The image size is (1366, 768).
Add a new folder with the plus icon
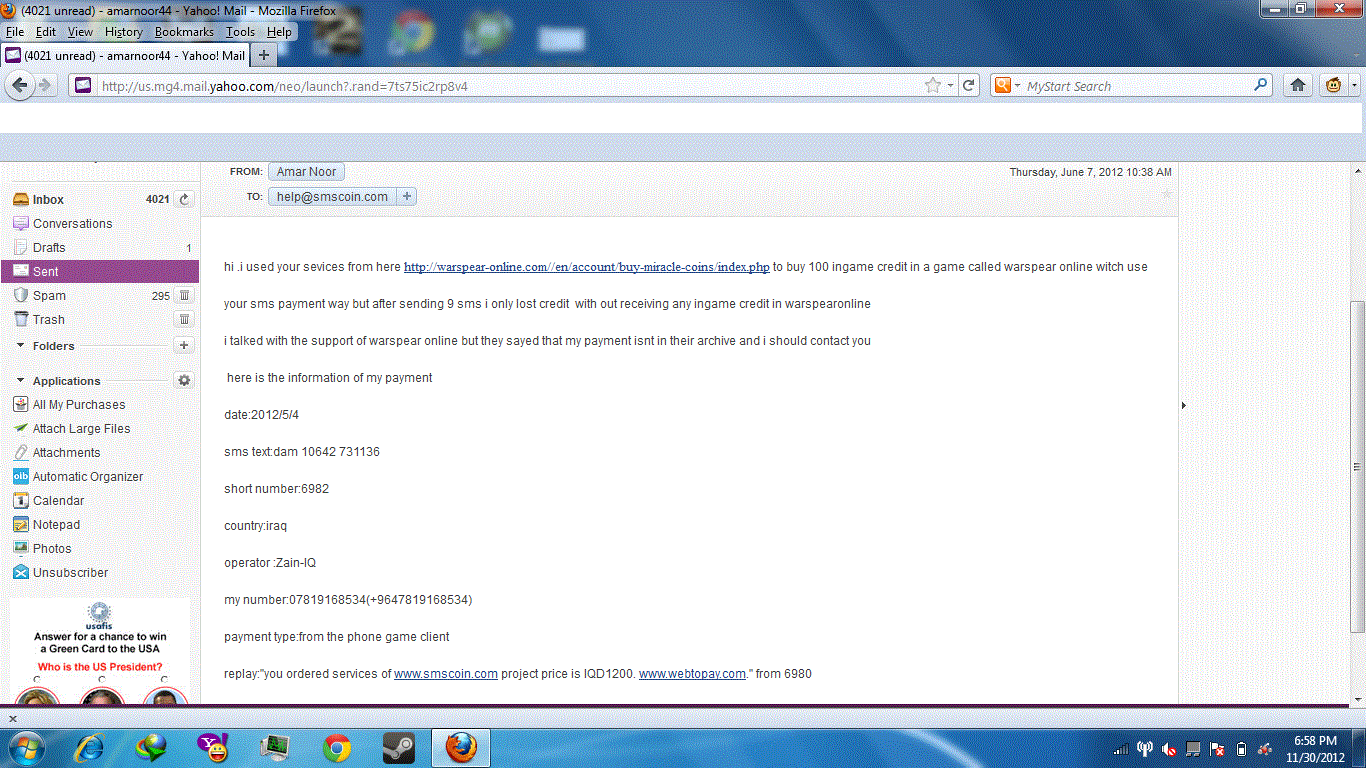point(184,345)
